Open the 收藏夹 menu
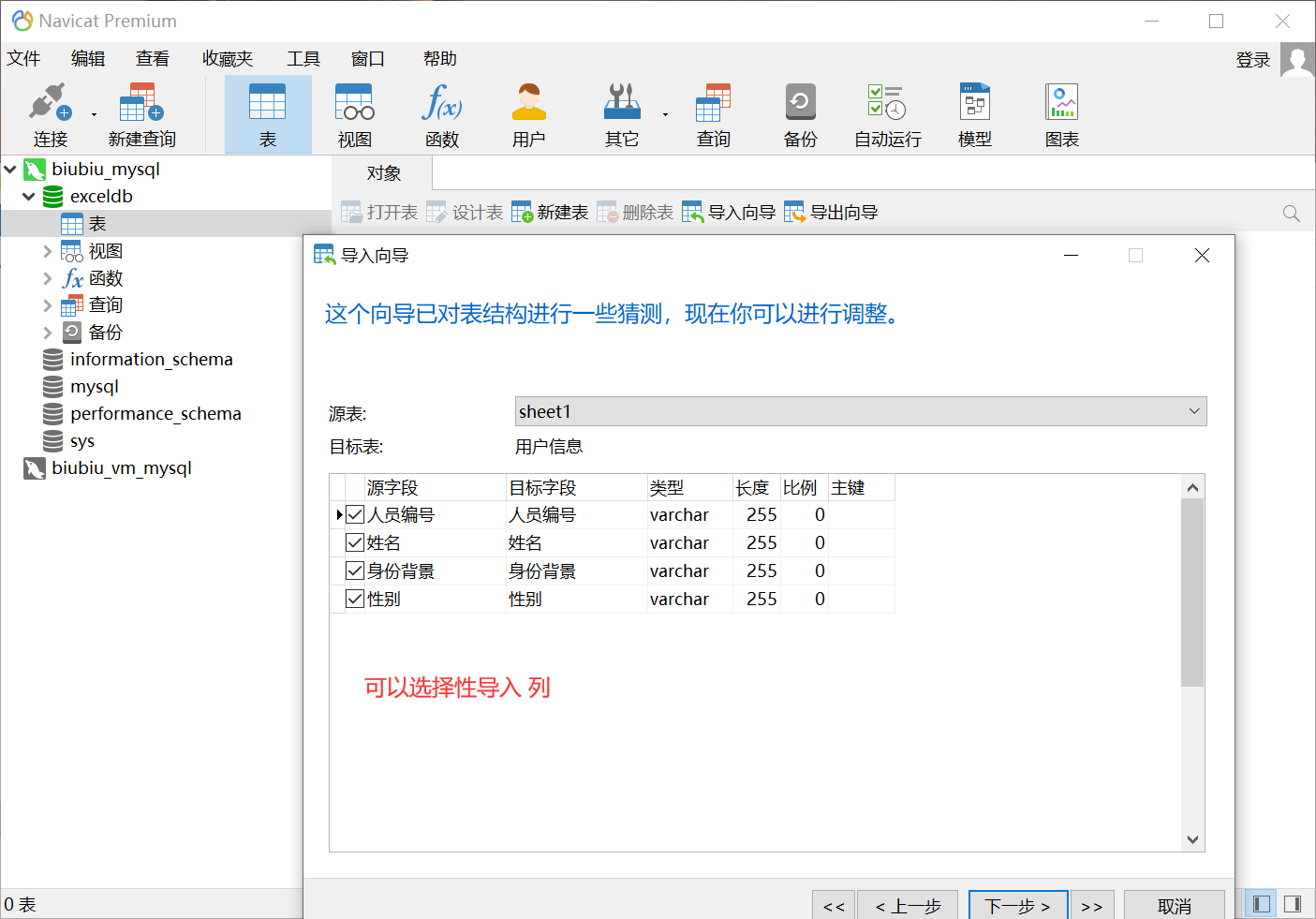The width and height of the screenshot is (1316, 919). coord(228,59)
